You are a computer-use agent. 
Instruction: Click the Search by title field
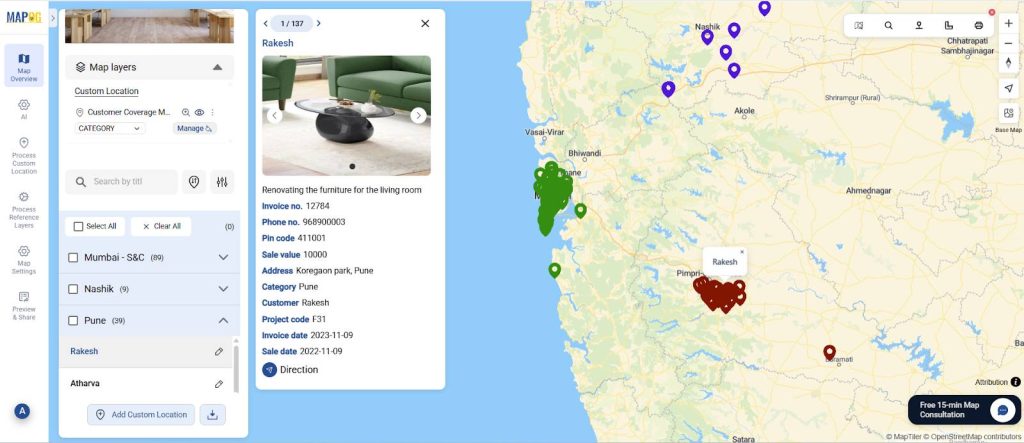[x=121, y=182]
